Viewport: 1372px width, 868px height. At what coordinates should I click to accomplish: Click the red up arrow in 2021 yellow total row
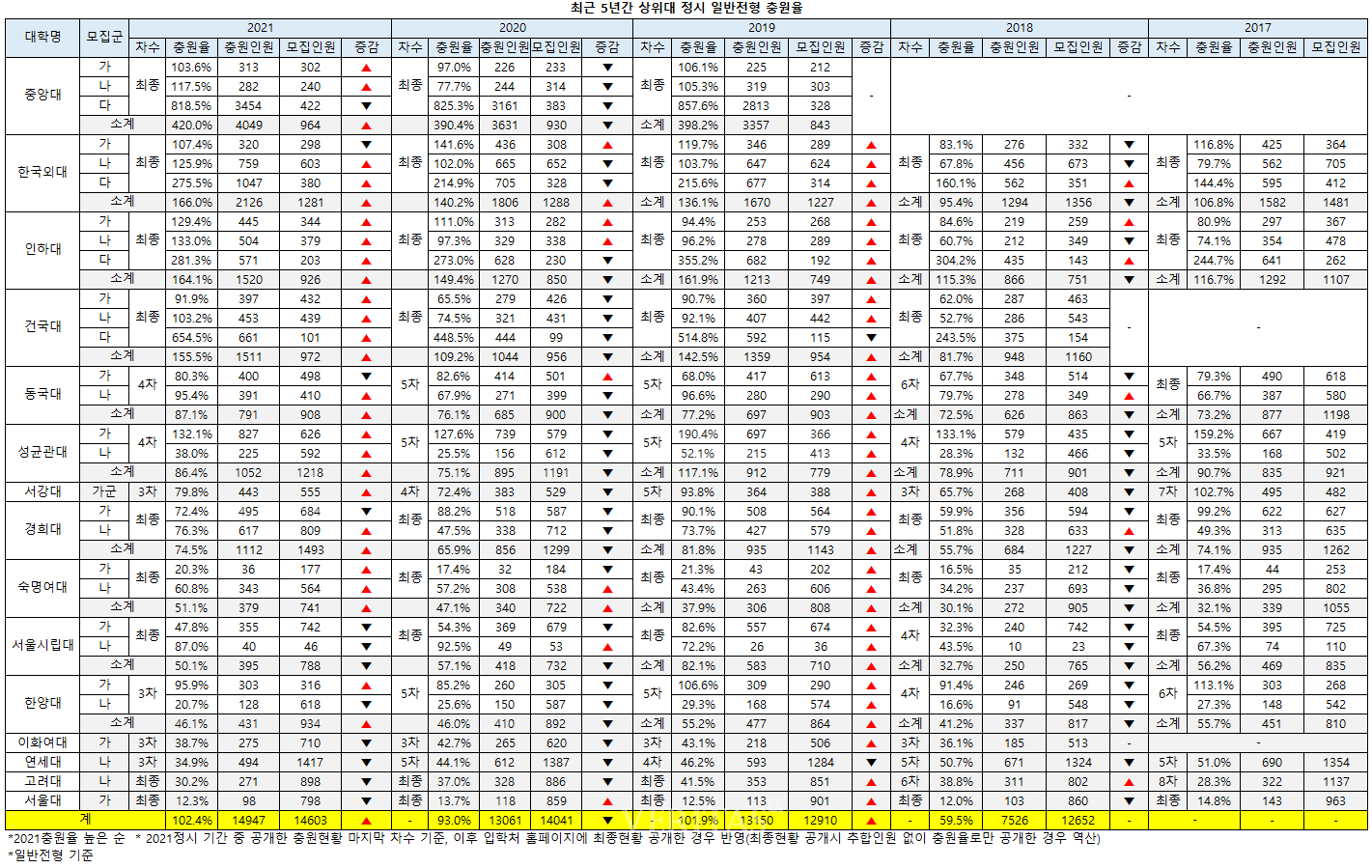366,821
